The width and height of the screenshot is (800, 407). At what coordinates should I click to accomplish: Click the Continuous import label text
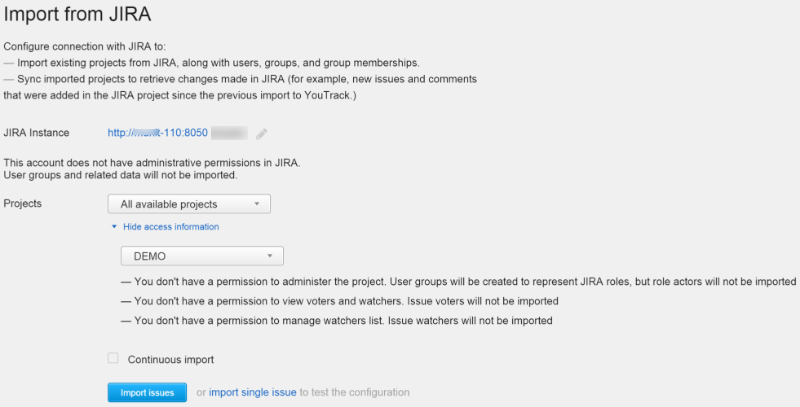coord(171,360)
